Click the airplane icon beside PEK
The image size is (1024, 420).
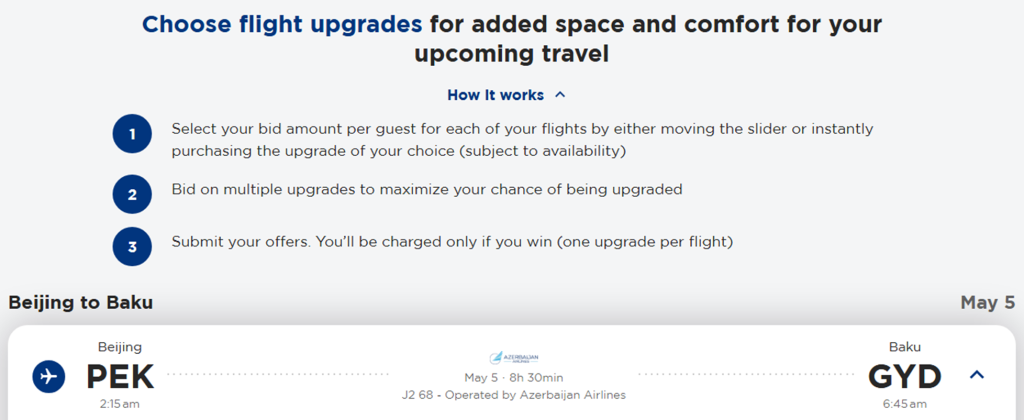click(48, 377)
